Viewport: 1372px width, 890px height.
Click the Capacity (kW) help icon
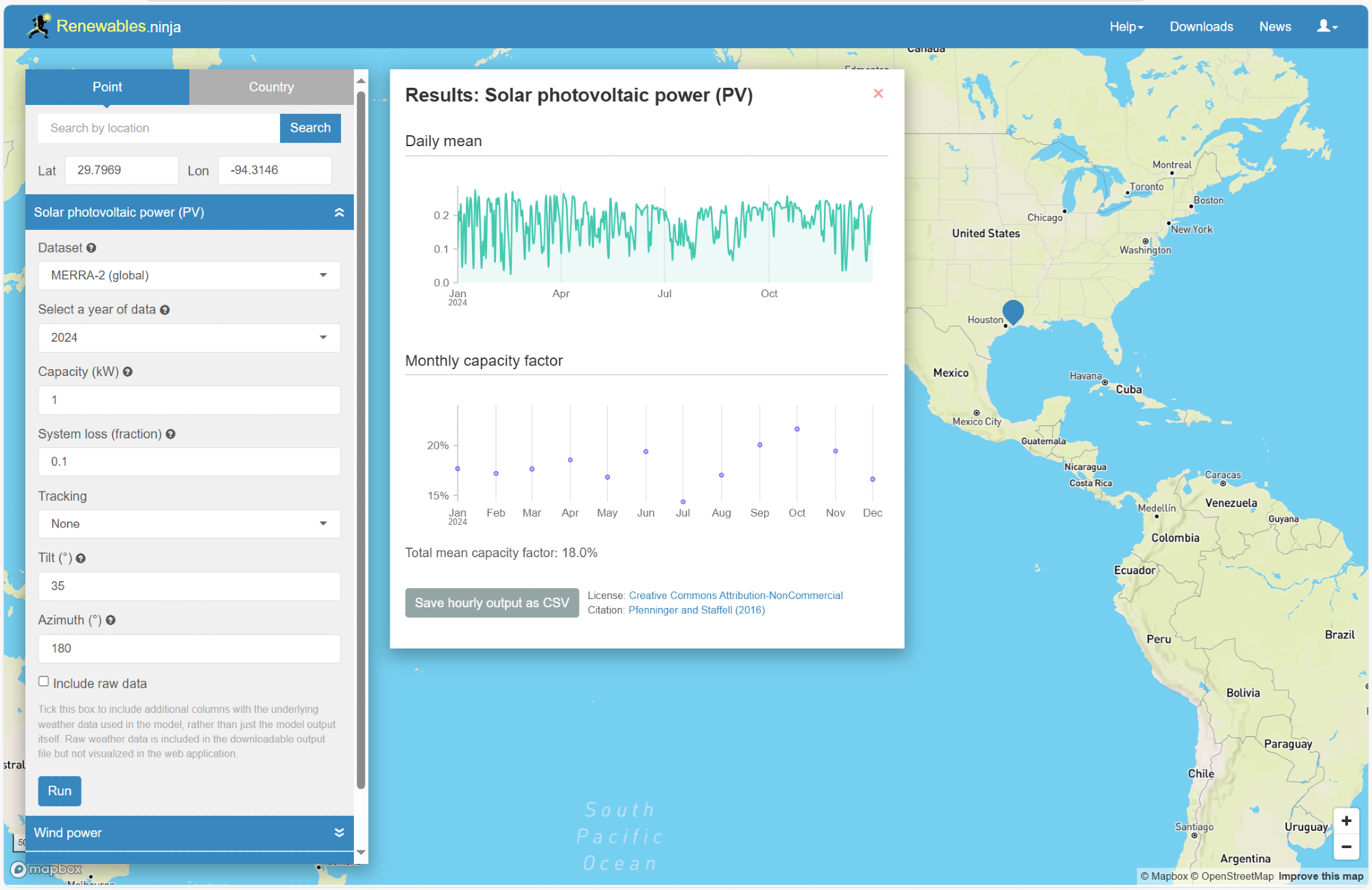click(x=128, y=372)
